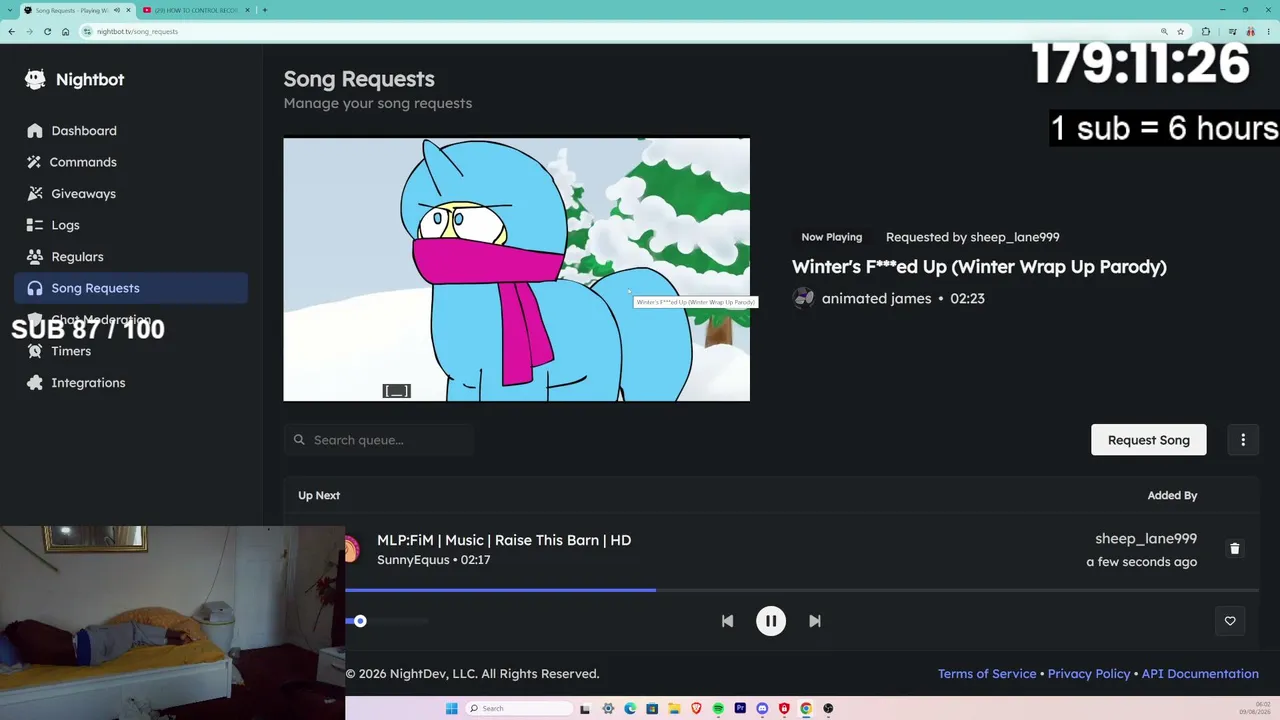1280x720 pixels.
Task: Open OBS Studio from the taskbar
Action: coord(828,709)
